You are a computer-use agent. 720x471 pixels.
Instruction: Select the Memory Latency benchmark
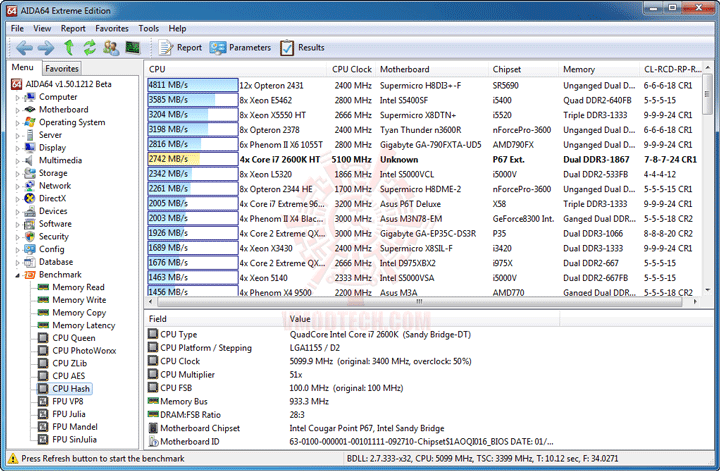coord(84,325)
